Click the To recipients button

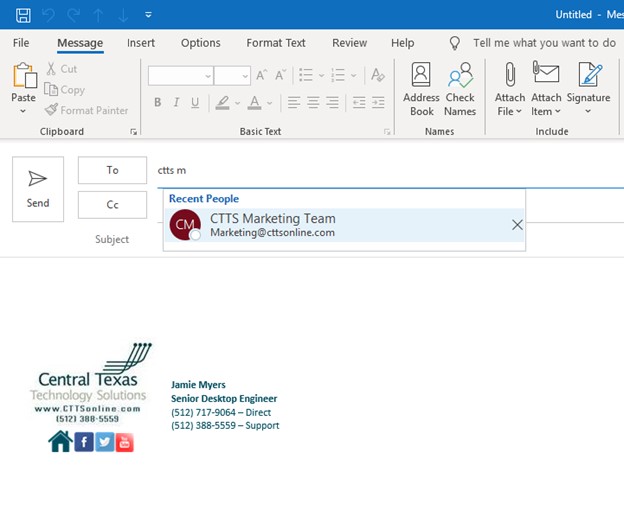112,170
